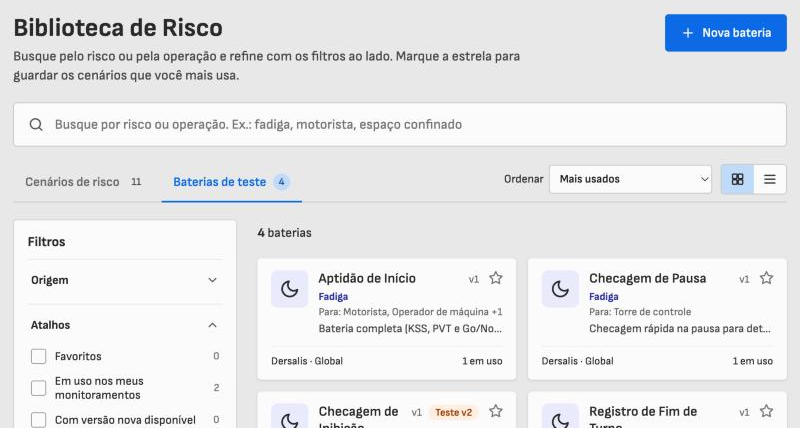800x428 pixels.
Task: Click the Filtros panel heading
Action: tap(46, 242)
